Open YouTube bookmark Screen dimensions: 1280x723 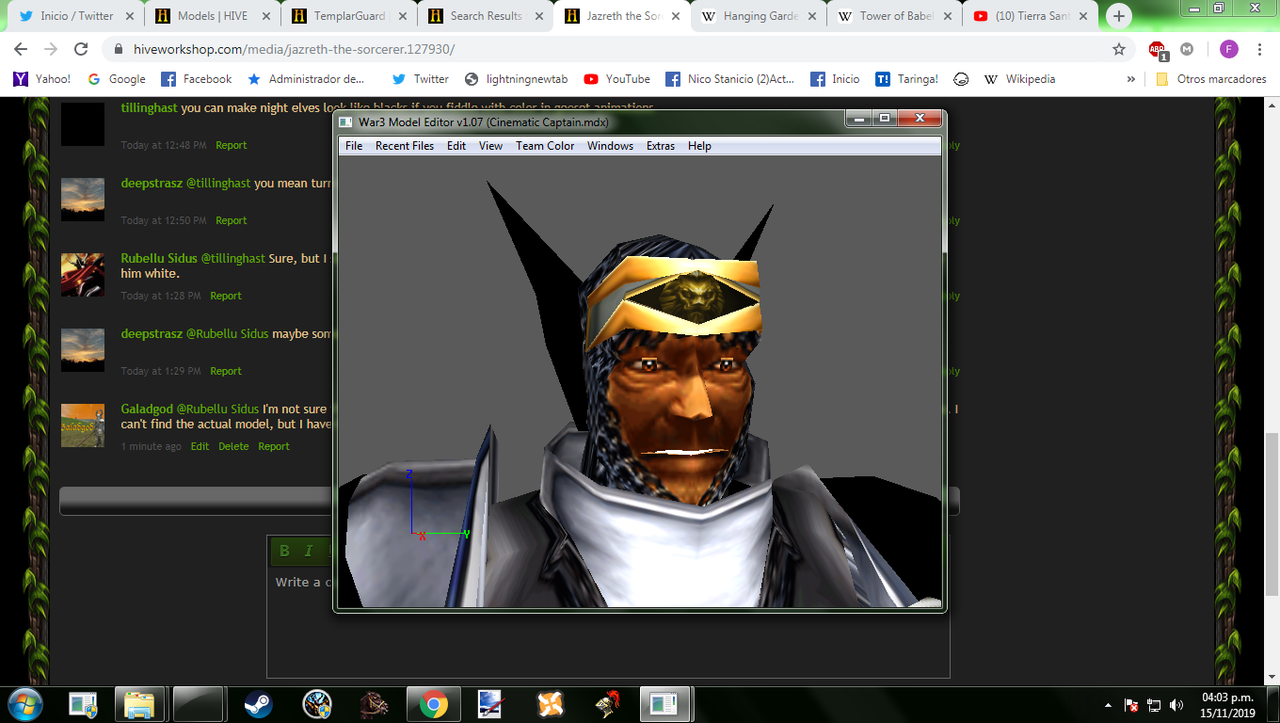[617, 79]
